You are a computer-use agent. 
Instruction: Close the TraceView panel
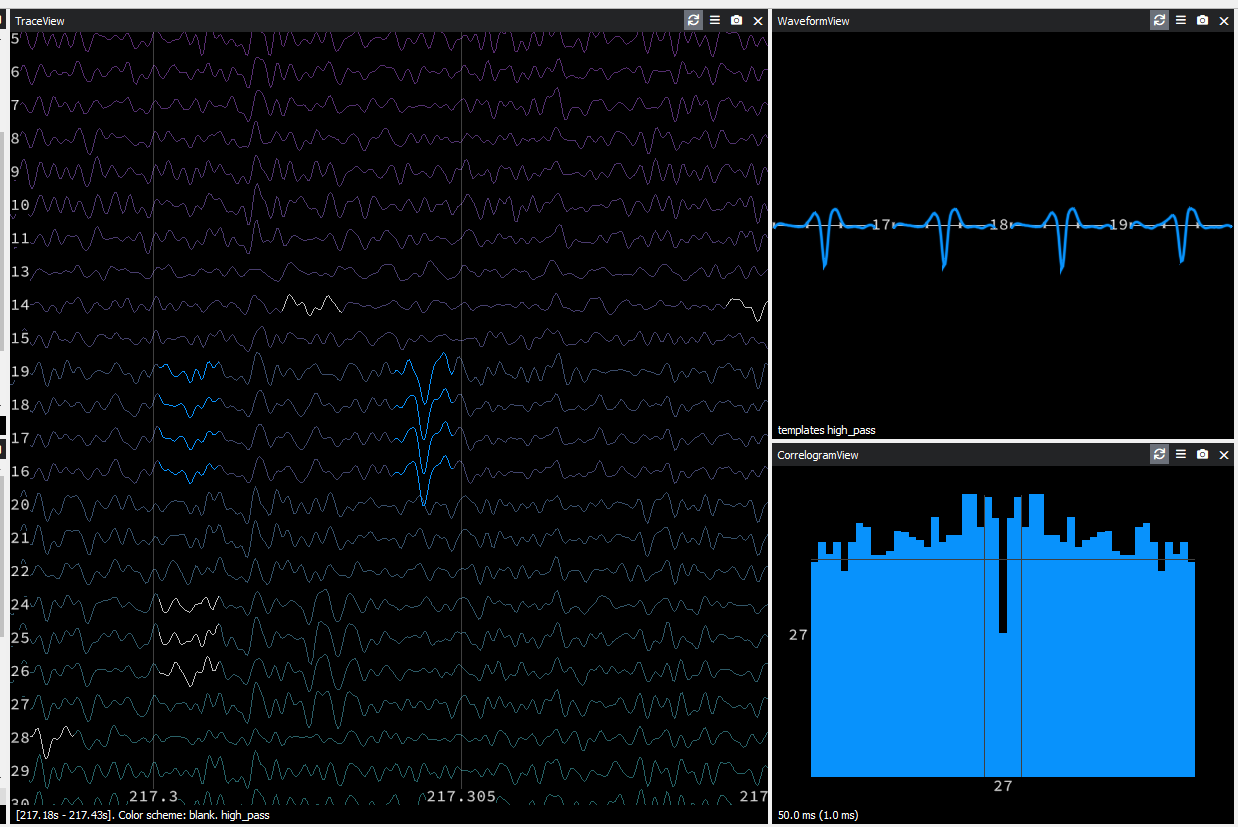(758, 20)
